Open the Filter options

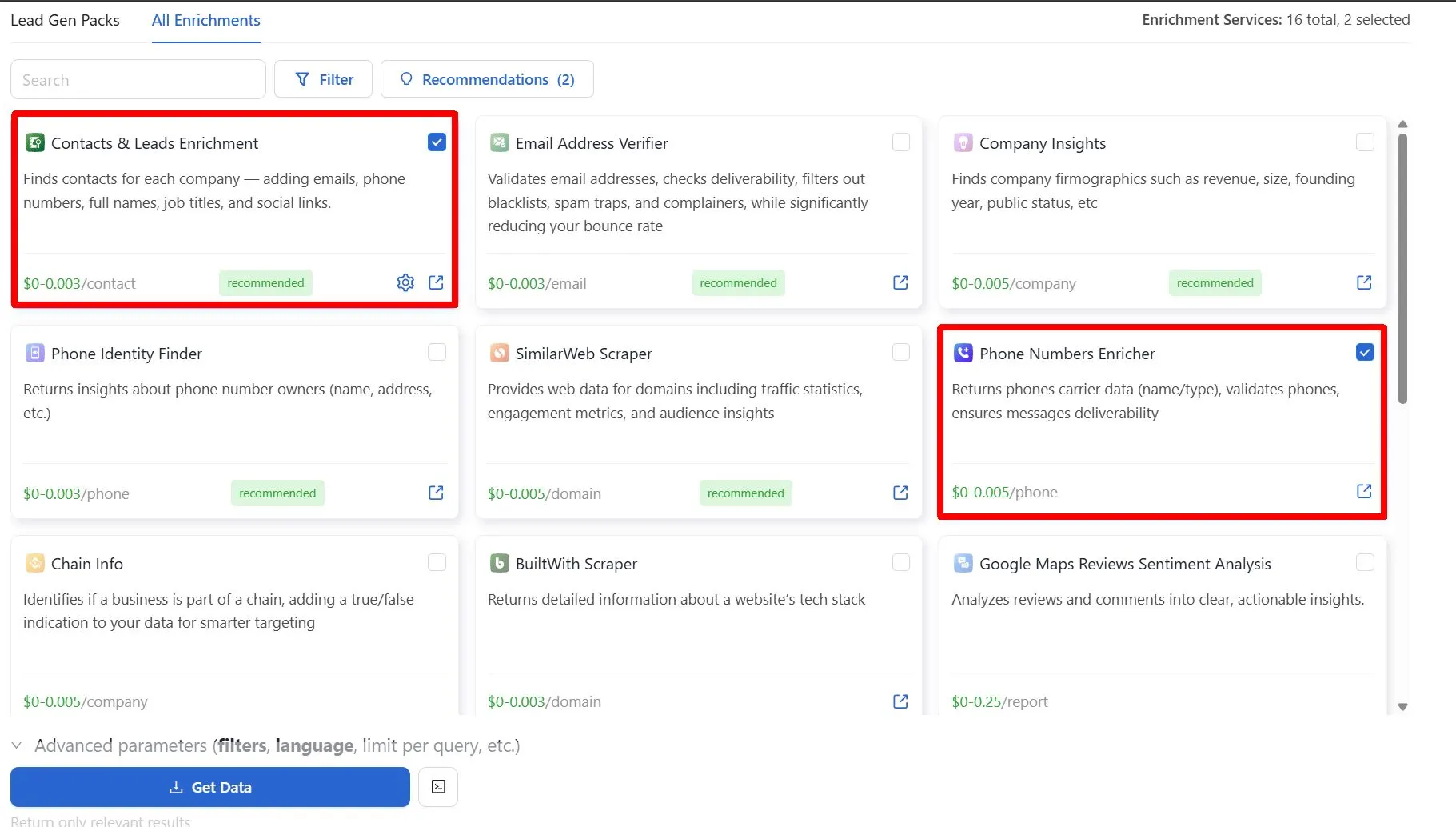pyautogui.click(x=323, y=79)
